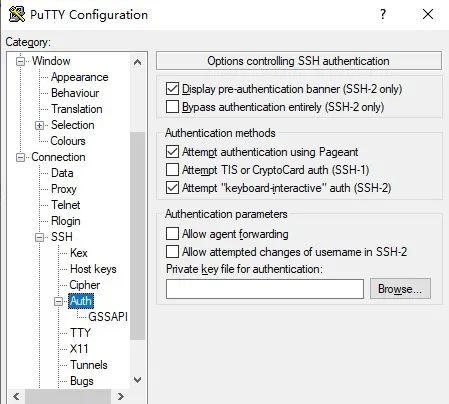
Task: Click the private key file input field
Action: tap(265, 289)
